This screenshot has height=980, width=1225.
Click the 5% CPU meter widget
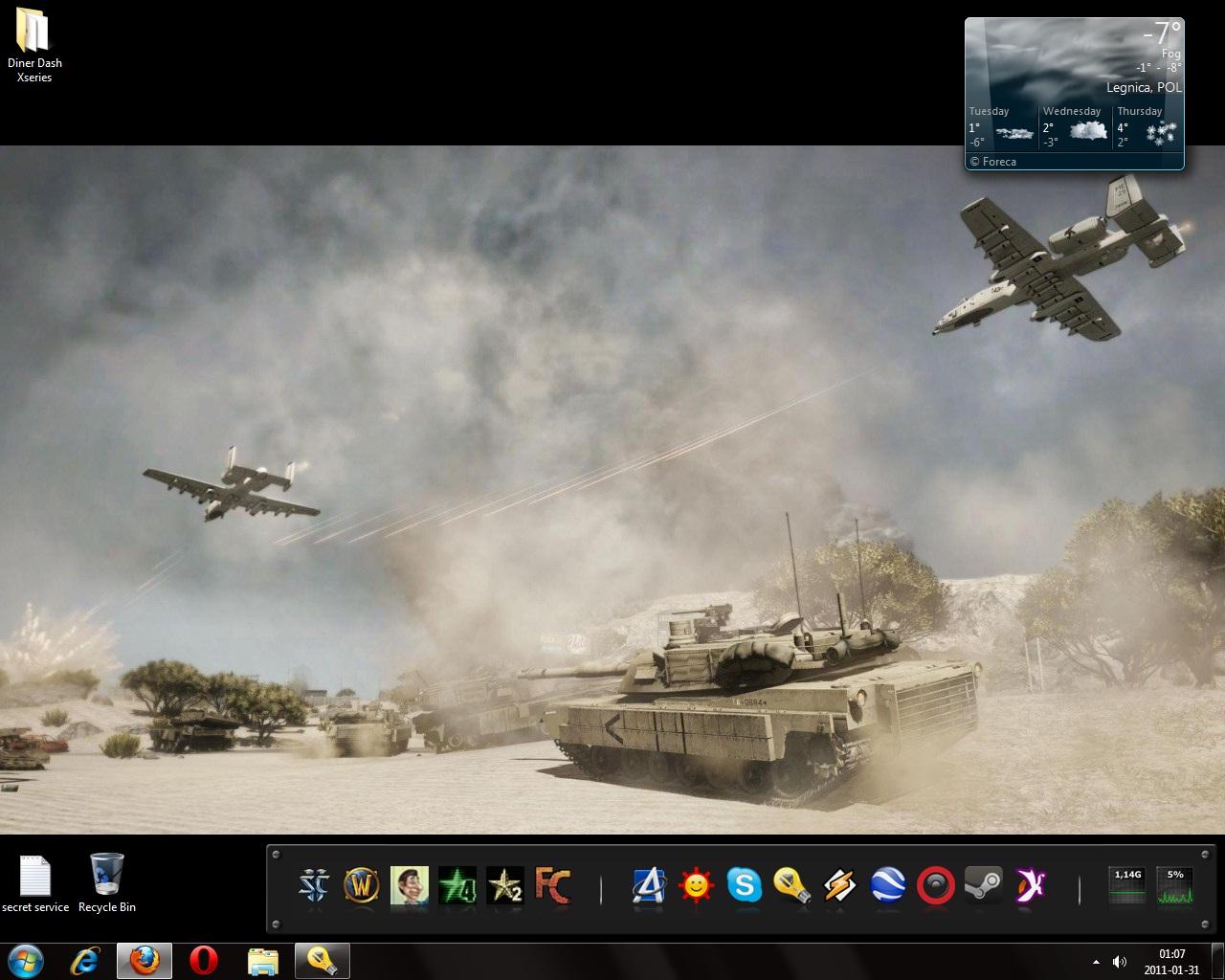coord(1175,886)
